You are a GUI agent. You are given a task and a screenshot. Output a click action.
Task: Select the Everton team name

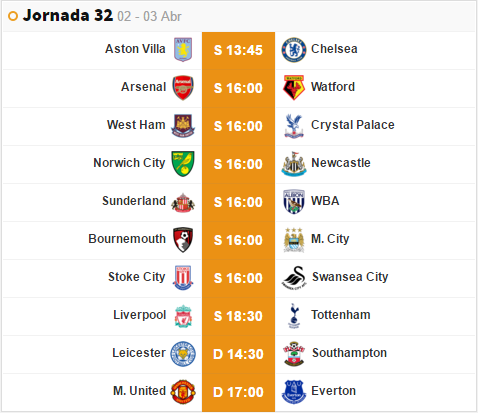(333, 391)
